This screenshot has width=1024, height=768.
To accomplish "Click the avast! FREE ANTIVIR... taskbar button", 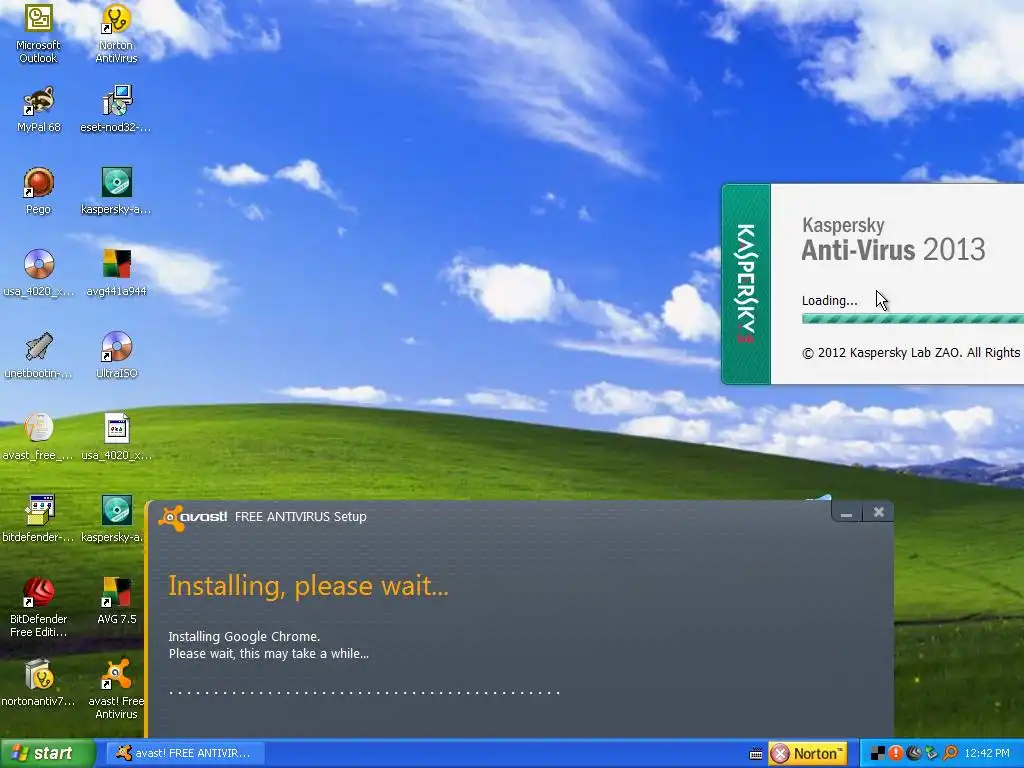I will [x=185, y=754].
